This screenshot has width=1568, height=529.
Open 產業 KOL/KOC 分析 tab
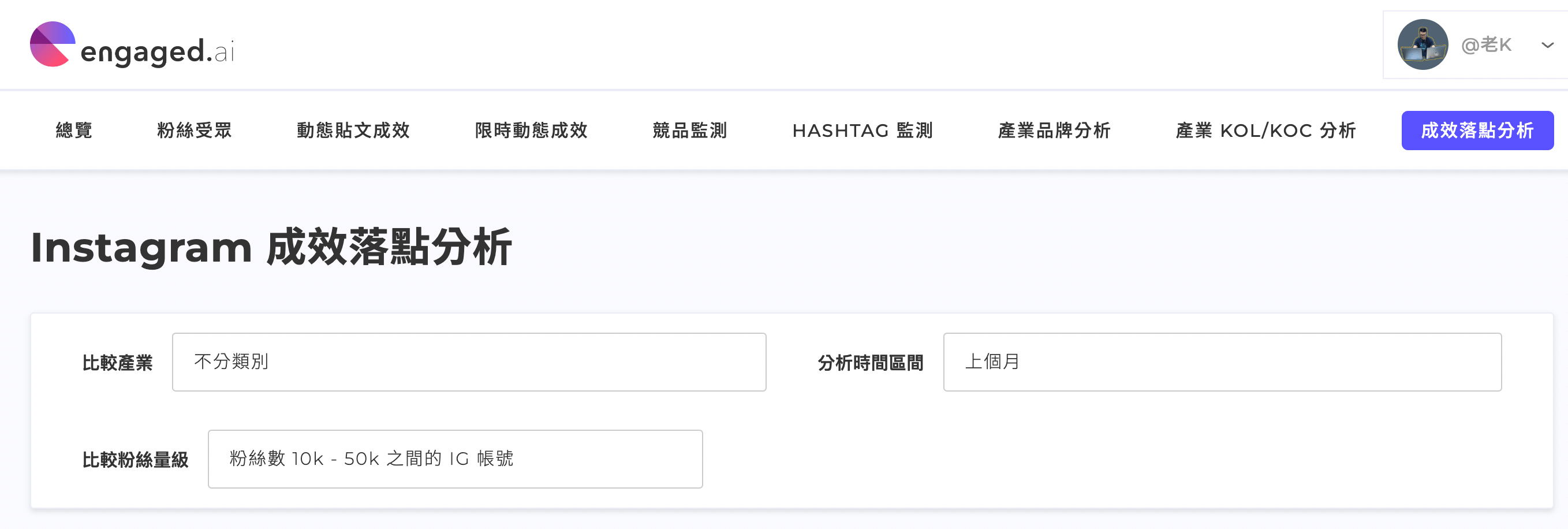coord(1265,131)
